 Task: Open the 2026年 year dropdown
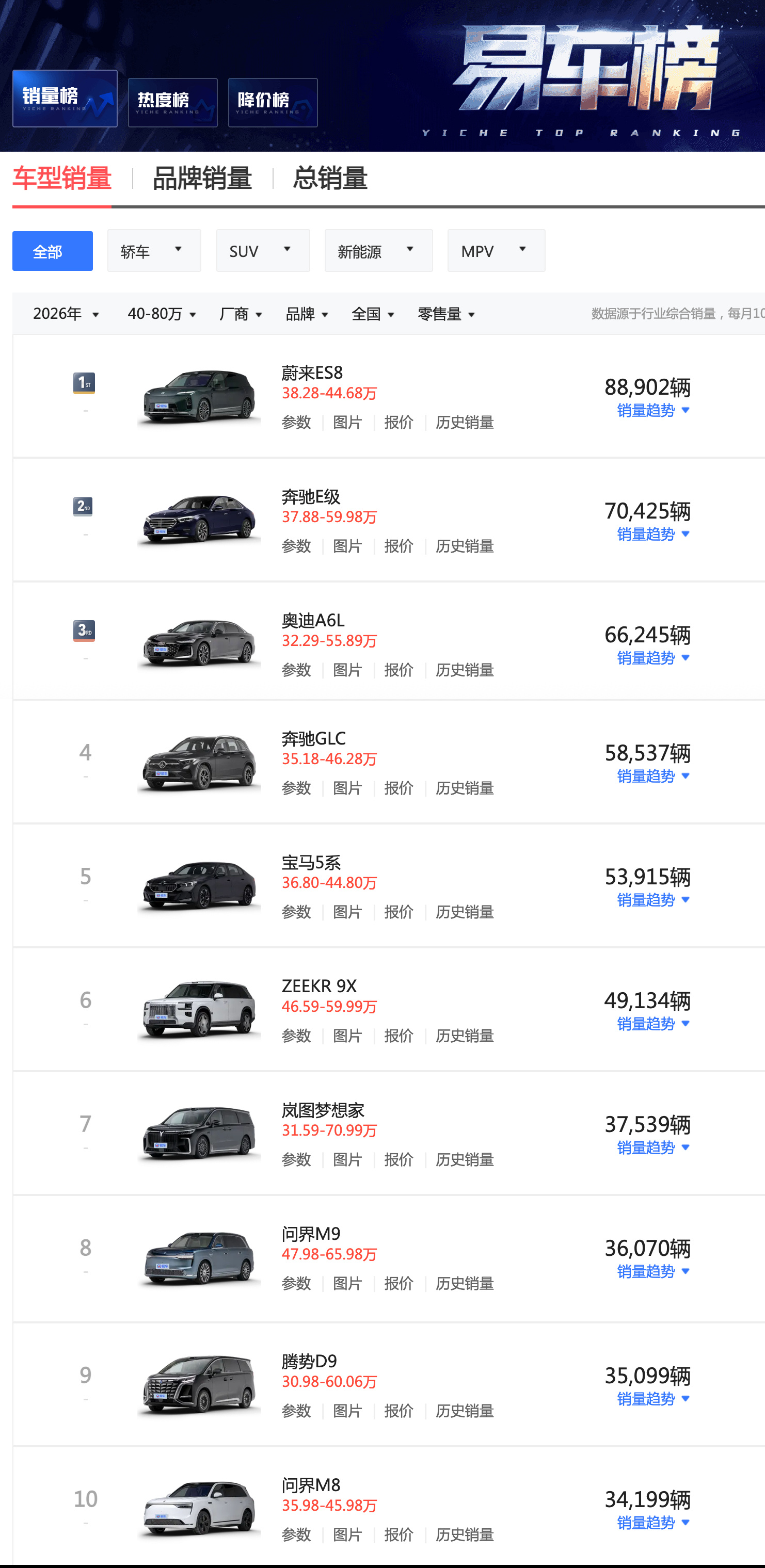[66, 314]
